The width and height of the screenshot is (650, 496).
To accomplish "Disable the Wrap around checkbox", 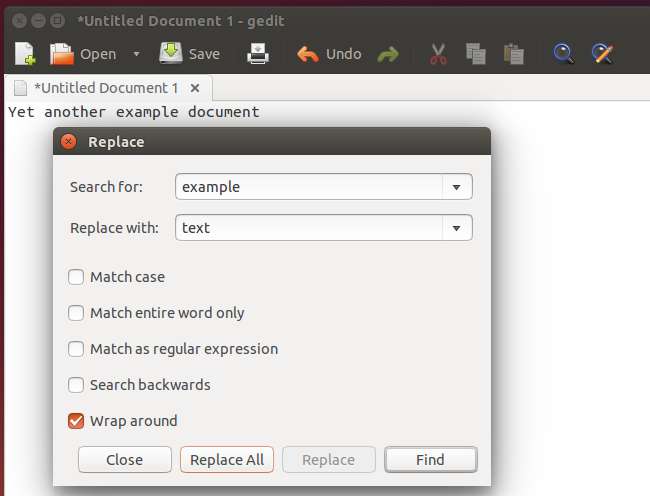I will coord(76,421).
